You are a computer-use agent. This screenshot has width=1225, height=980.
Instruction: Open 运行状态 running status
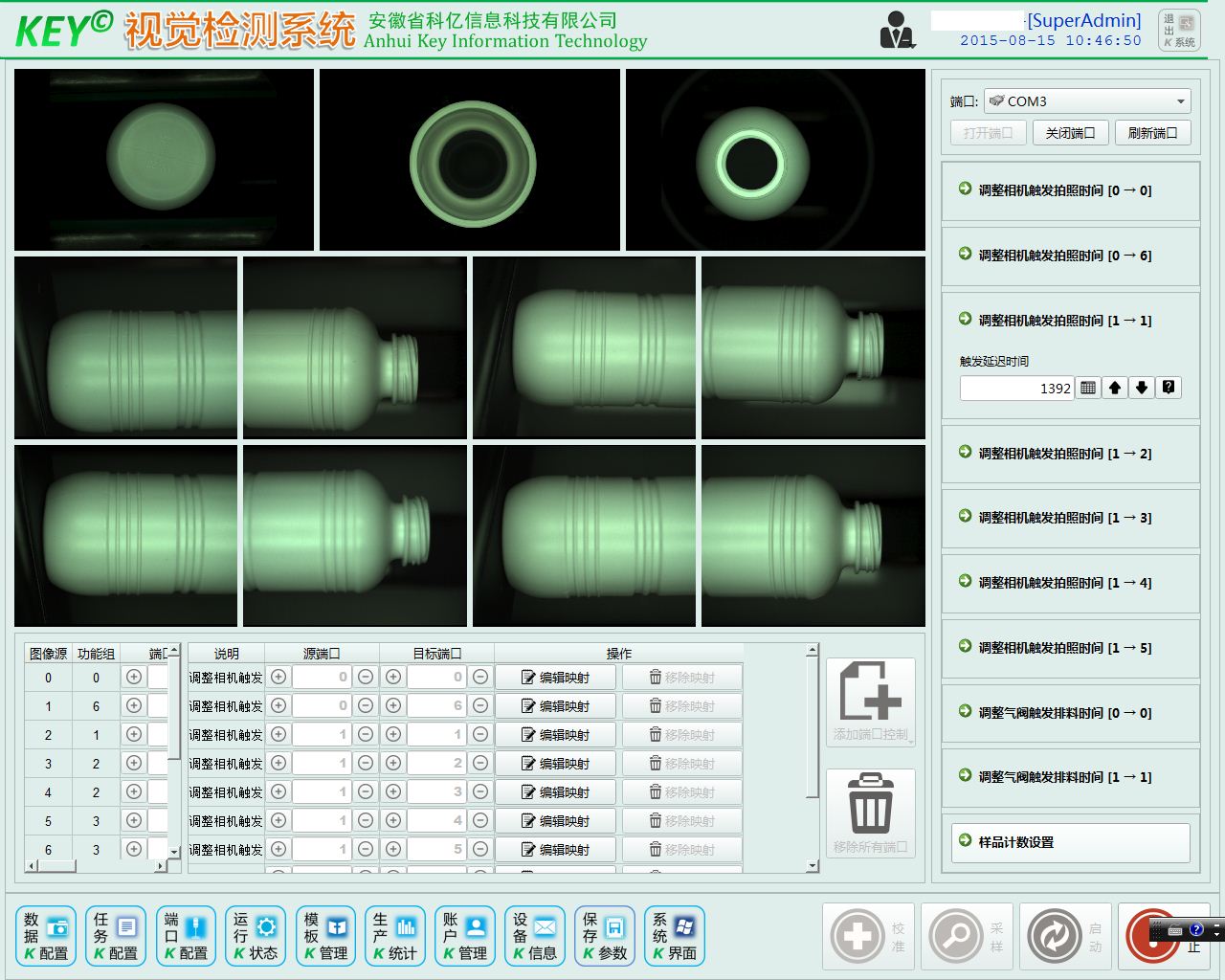(x=256, y=936)
